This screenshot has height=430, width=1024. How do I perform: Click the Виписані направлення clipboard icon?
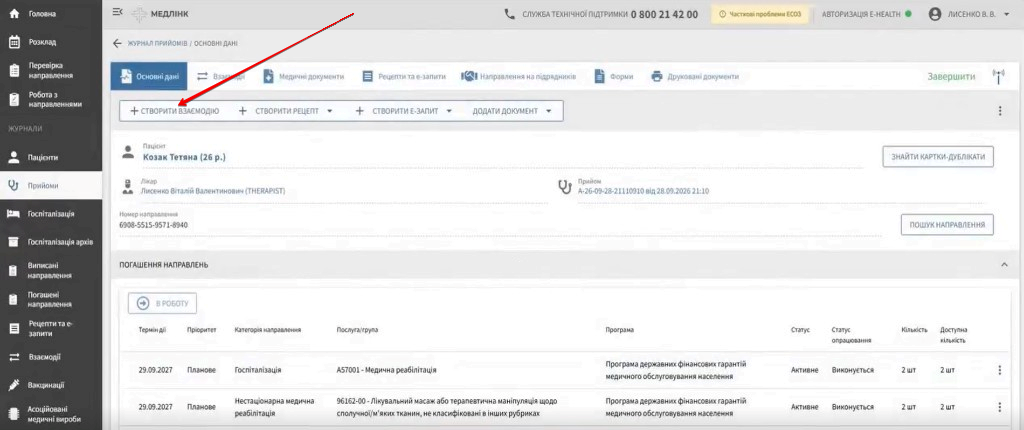click(13, 271)
